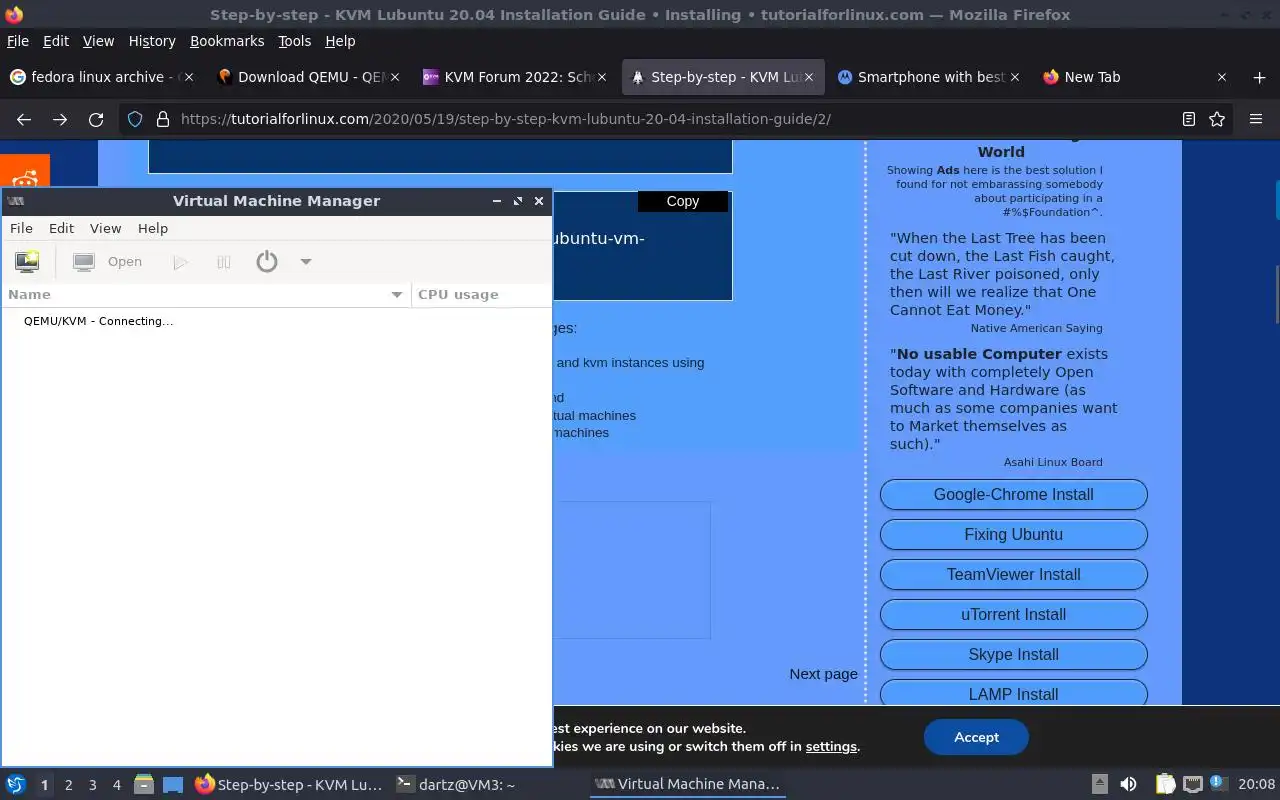
Task: Toggle Reader View icon in address bar
Action: 1188,119
